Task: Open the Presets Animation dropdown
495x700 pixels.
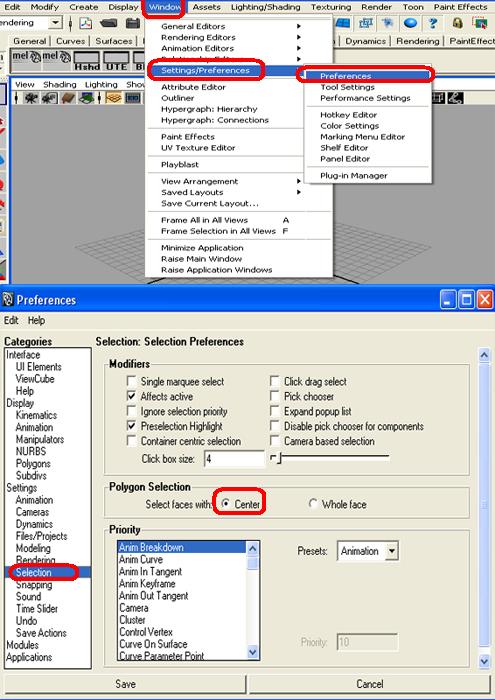Action: click(368, 551)
